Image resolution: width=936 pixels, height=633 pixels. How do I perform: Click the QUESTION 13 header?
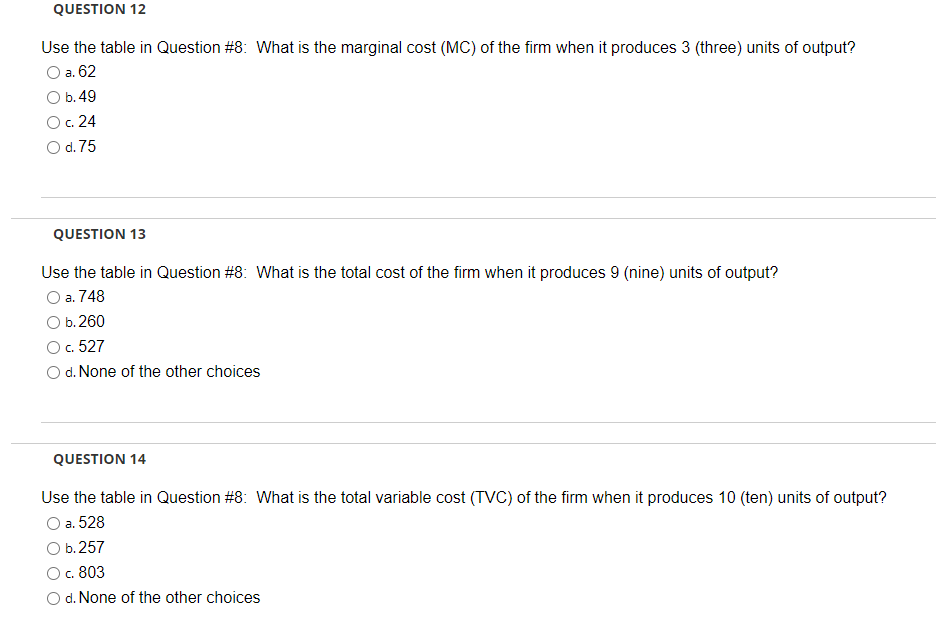click(x=99, y=234)
